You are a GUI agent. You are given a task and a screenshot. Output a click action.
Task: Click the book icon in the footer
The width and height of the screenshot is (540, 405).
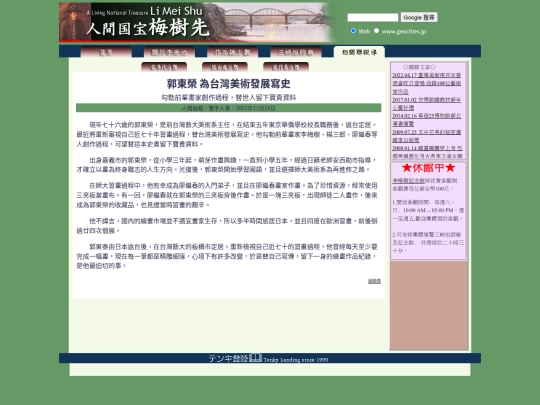pyautogui.click(x=255, y=357)
